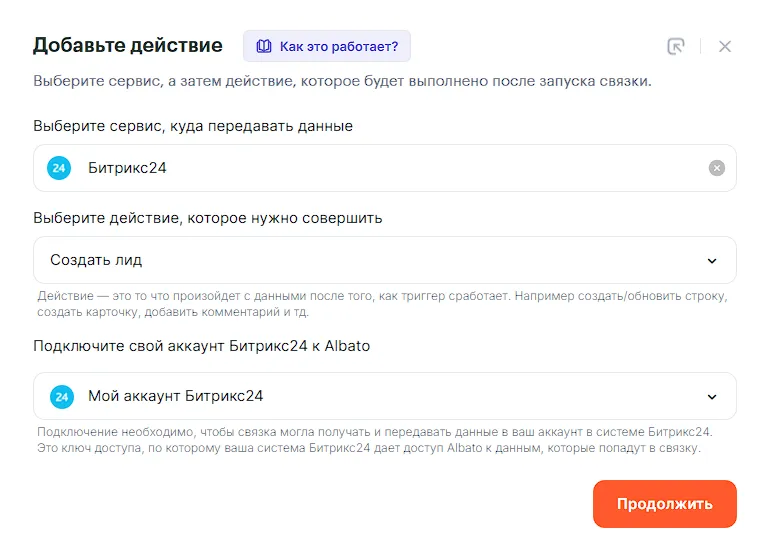
Task: Click the subtitle under the dialog heading
Action: pyautogui.click(x=342, y=81)
